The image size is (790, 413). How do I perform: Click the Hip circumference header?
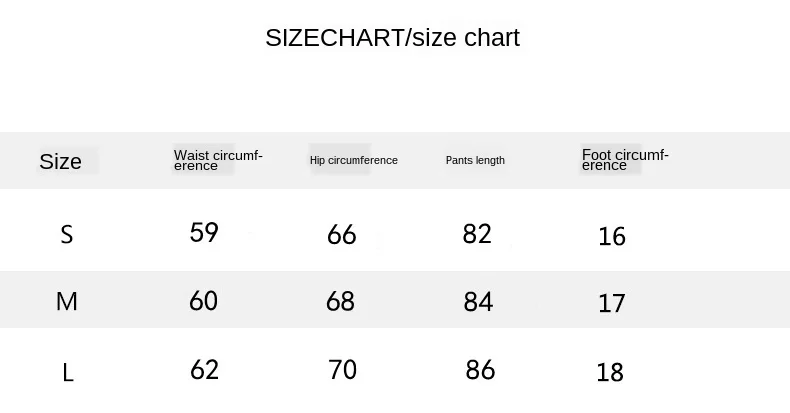(x=354, y=160)
